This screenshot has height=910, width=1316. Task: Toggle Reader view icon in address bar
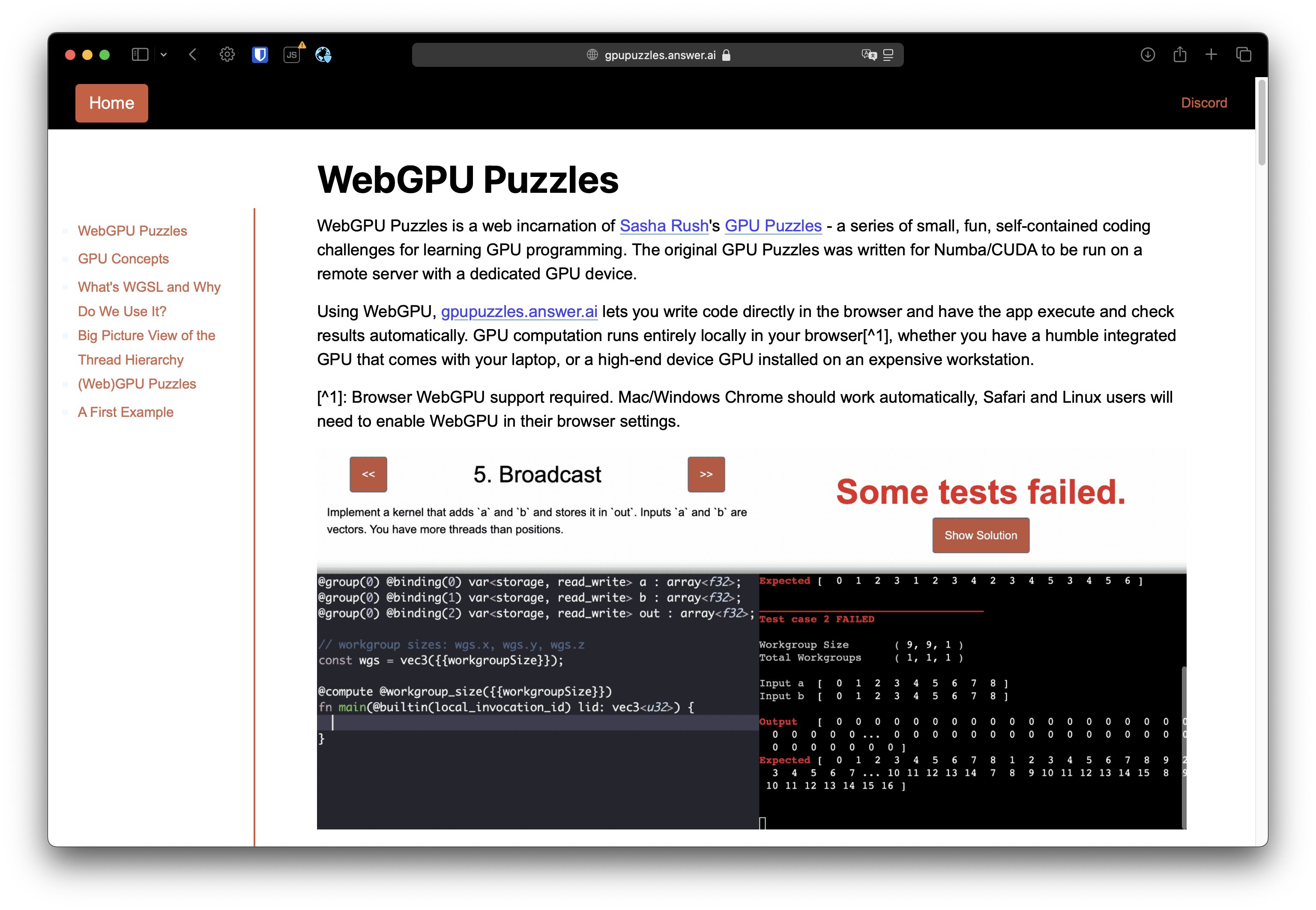click(x=888, y=55)
